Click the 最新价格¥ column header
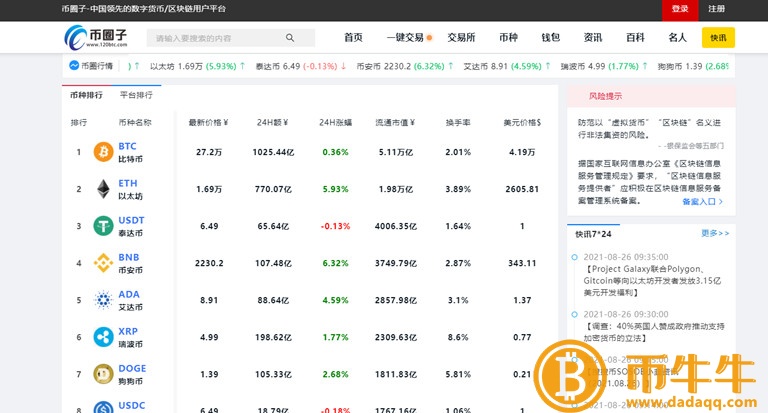Image resolution: width=768 pixels, height=413 pixels. click(209, 122)
